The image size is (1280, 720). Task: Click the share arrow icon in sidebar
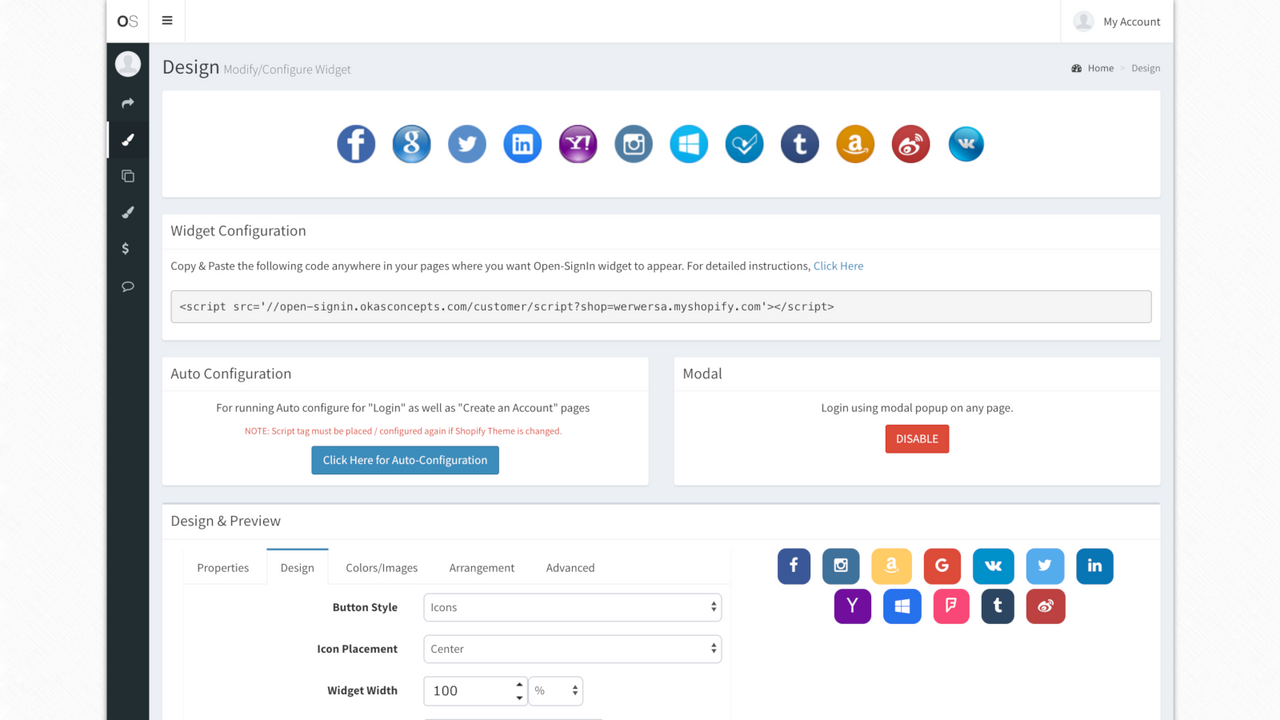point(127,102)
